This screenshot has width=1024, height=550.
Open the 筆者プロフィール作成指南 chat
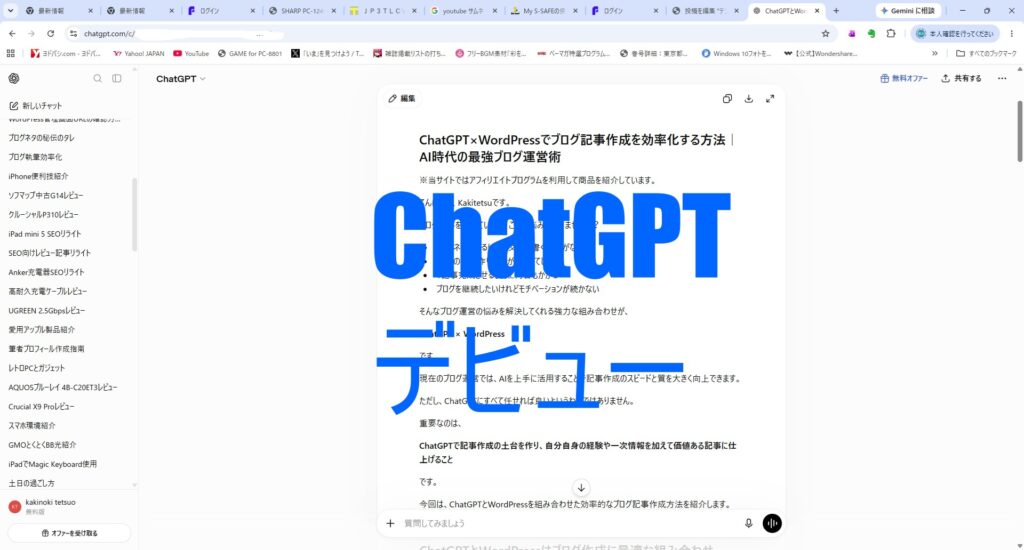(x=46, y=349)
